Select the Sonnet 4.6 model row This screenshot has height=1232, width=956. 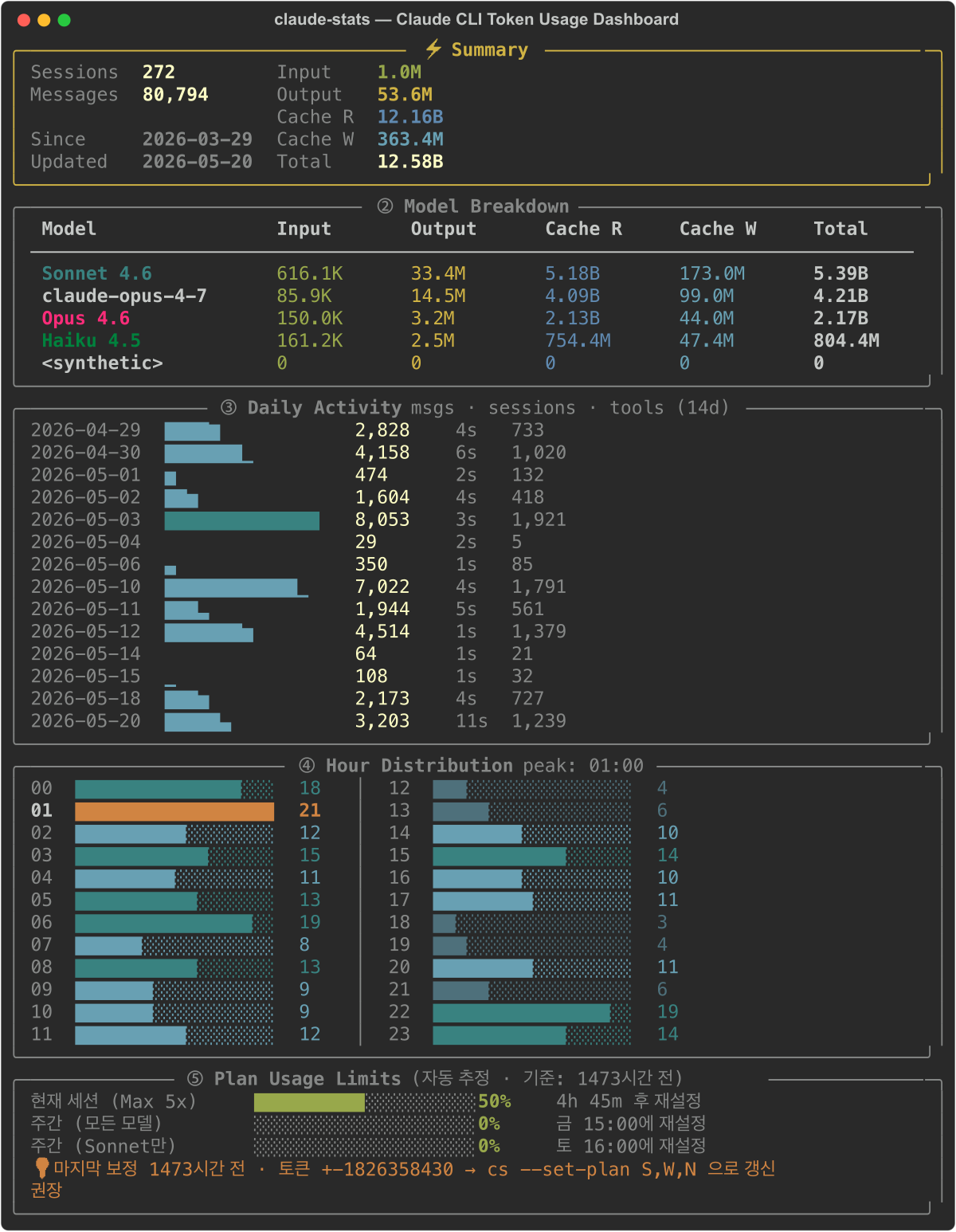pyautogui.click(x=472, y=273)
